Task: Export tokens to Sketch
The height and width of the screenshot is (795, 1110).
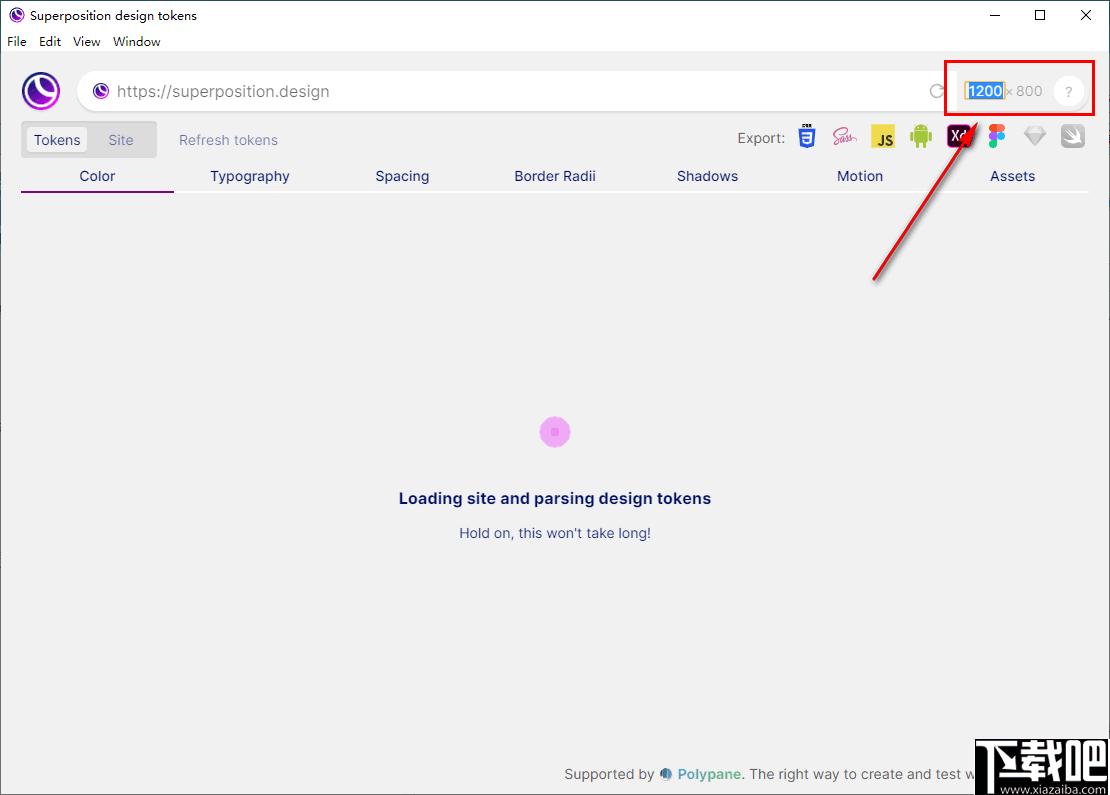Action: [x=1035, y=136]
